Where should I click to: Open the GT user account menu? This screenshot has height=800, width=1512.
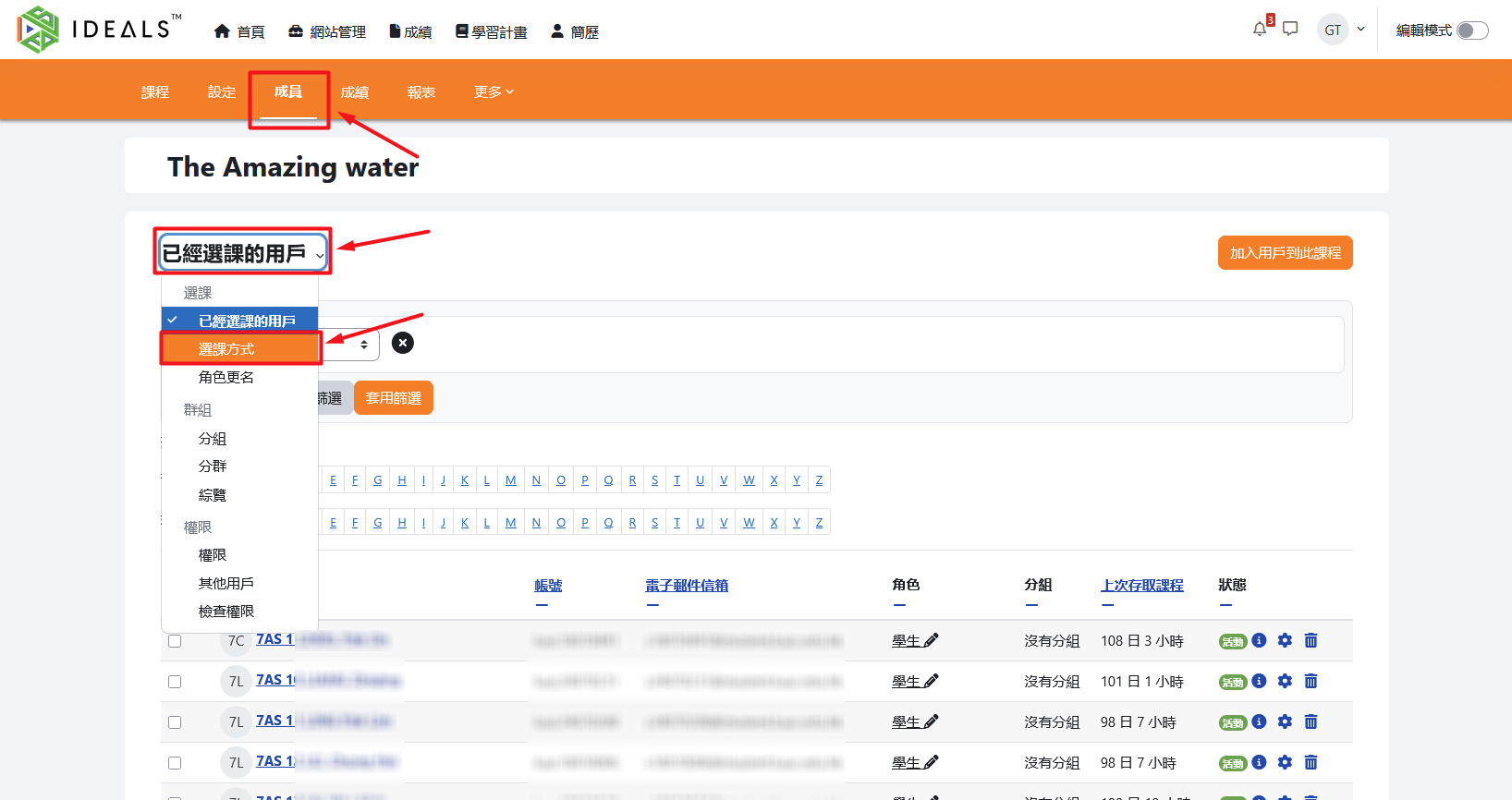[x=1341, y=30]
